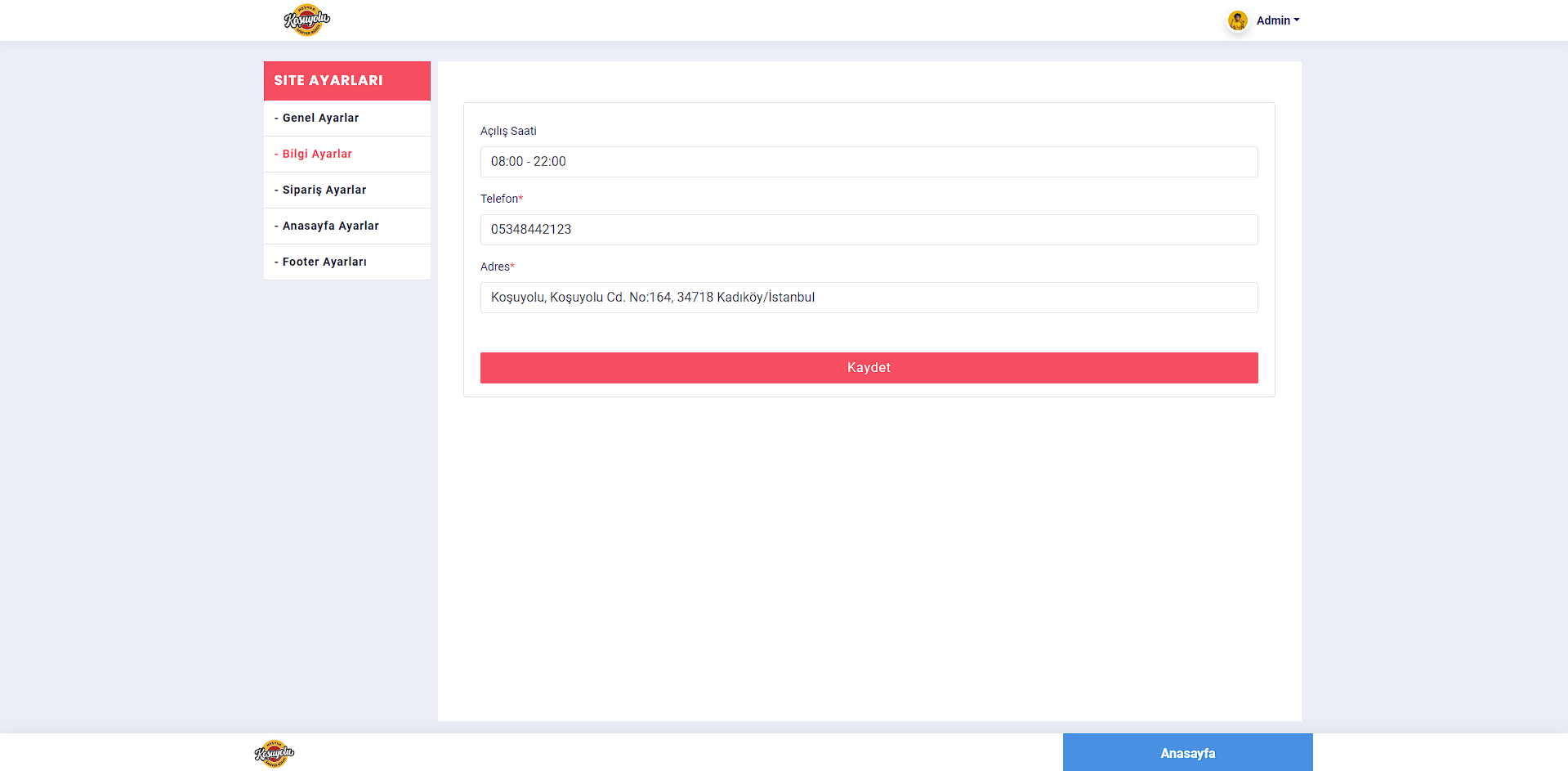Click the Açılış Saati field label
1568x771 pixels.
508,131
